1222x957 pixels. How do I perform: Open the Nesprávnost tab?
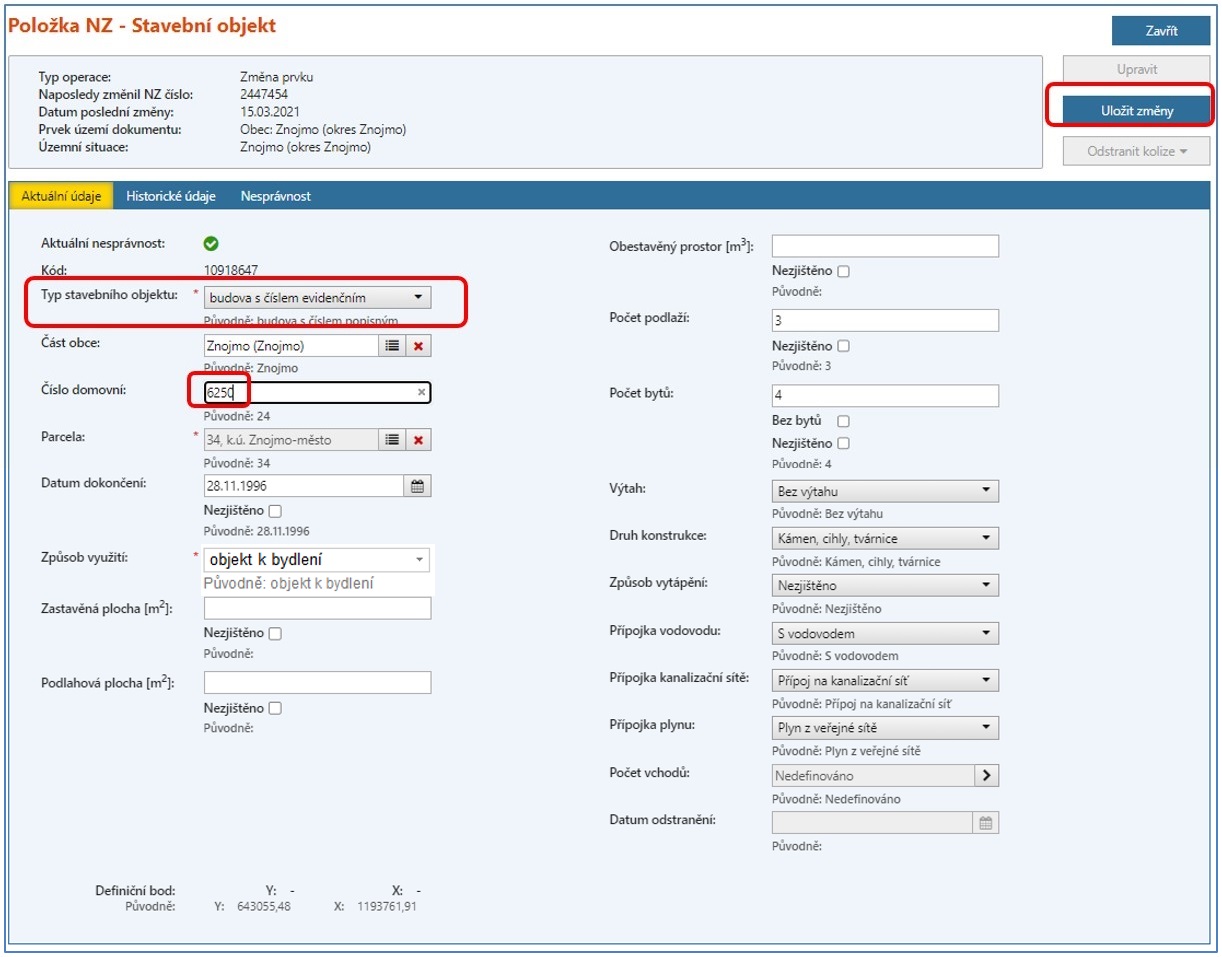pos(275,196)
